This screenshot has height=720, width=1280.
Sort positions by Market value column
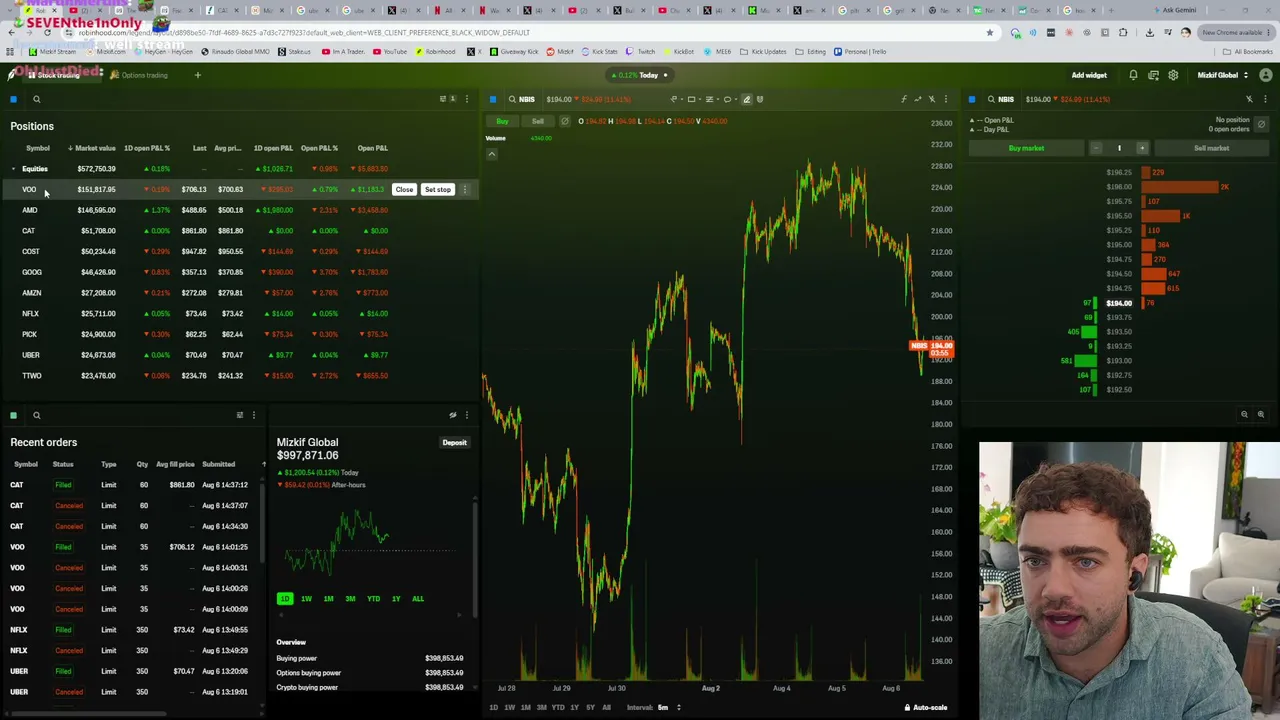(91, 148)
